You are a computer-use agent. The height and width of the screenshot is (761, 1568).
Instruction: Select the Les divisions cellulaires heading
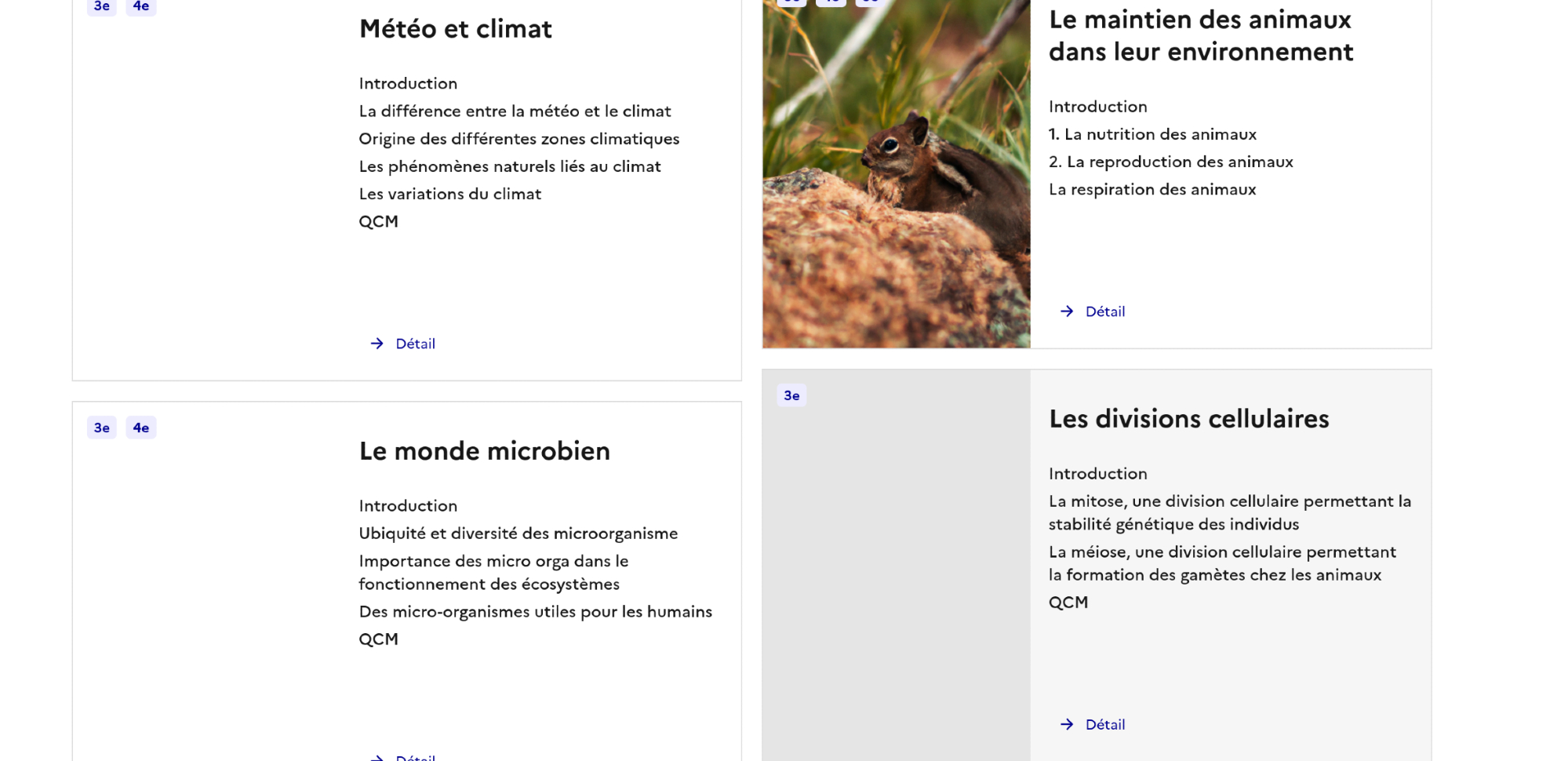pos(1188,419)
